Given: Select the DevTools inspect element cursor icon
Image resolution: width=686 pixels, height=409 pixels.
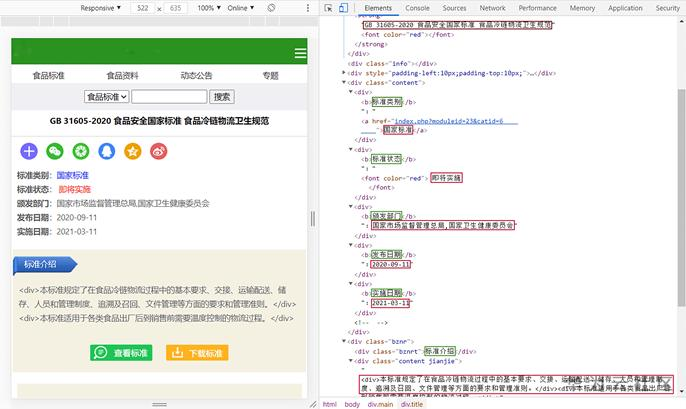Looking at the screenshot, I should coord(329,8).
